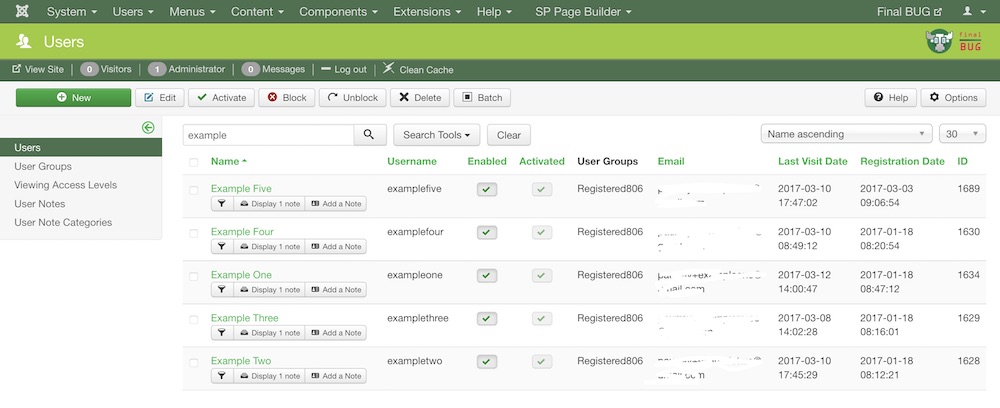Open the user account icon menu

(x=971, y=12)
